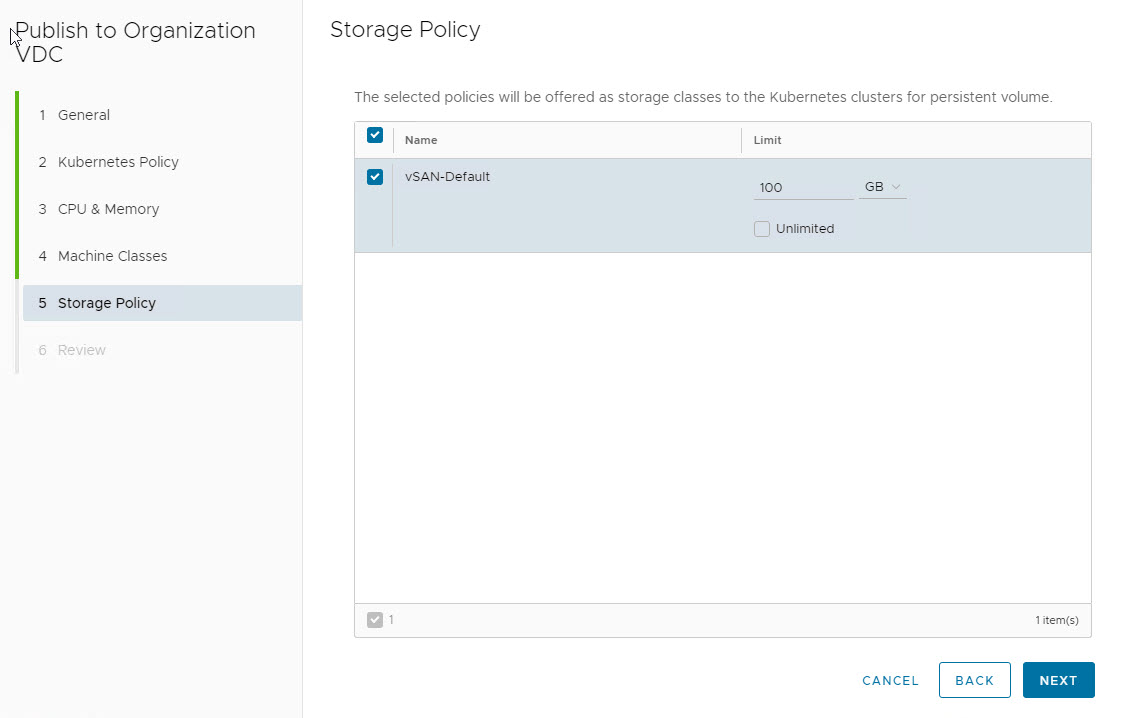The image size is (1136, 718).
Task: Cancel the publish wizard
Action: tap(890, 680)
